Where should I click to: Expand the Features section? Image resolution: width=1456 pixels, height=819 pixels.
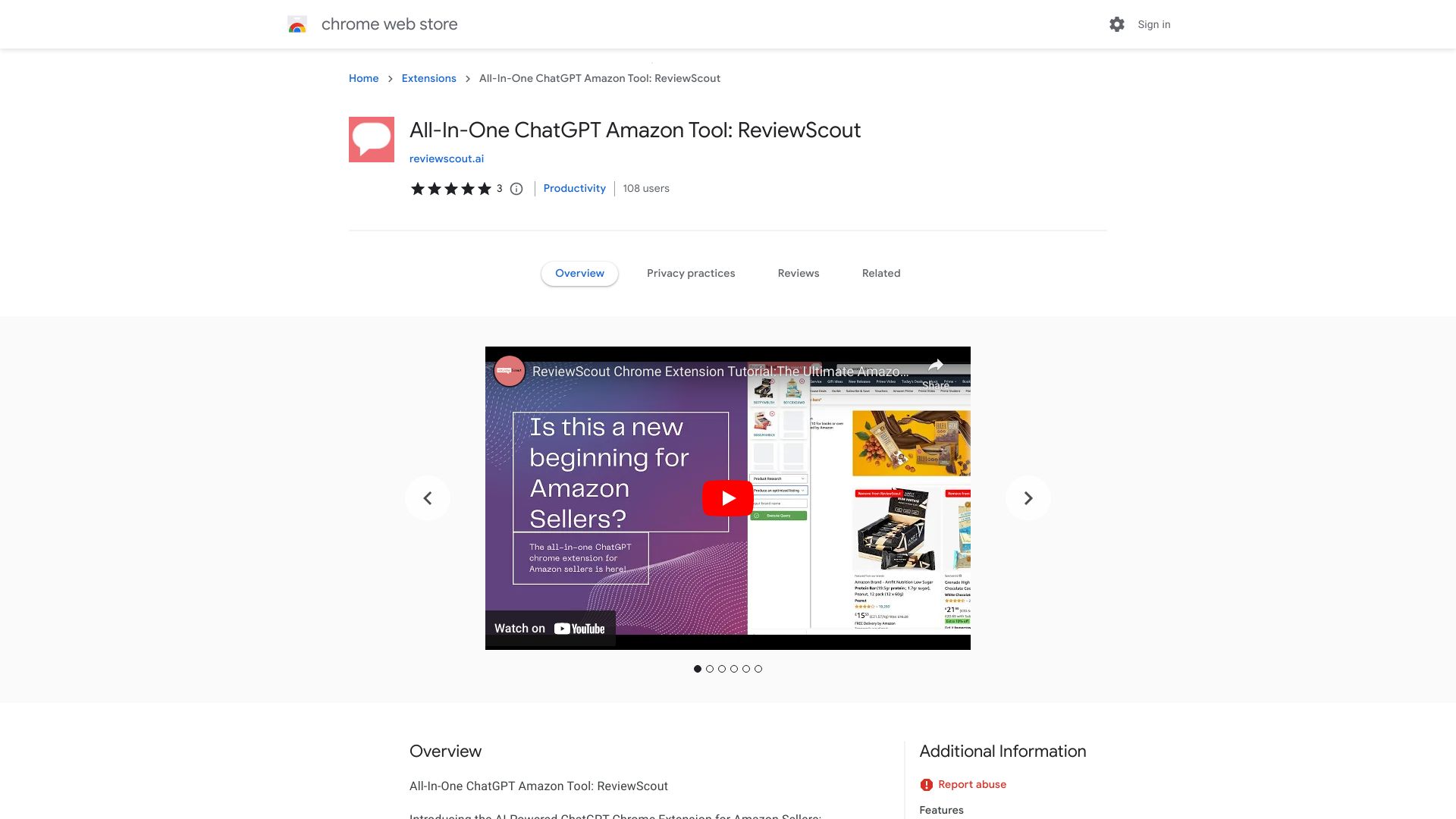click(x=940, y=810)
